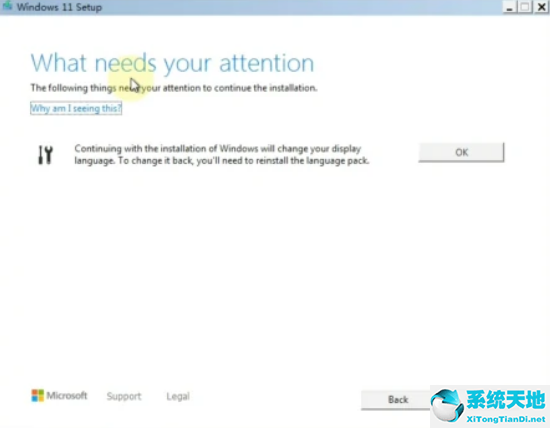
Task: Click the OK button for language warning
Action: (x=461, y=152)
